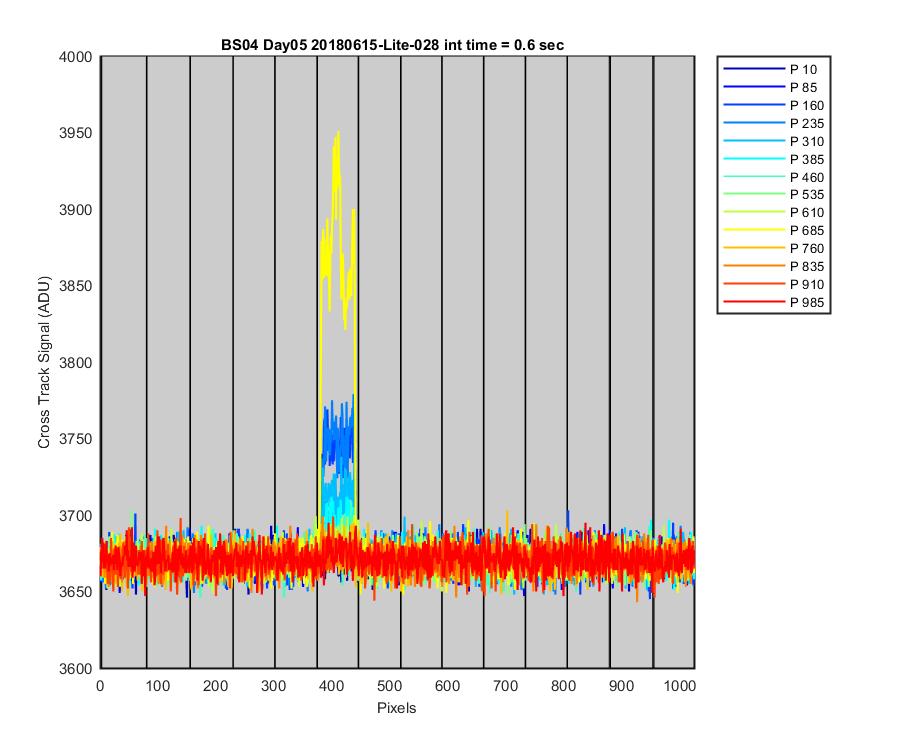The height and width of the screenshot is (750, 900).
Task: Click the y-axis tick 3850
Action: (x=75, y=286)
